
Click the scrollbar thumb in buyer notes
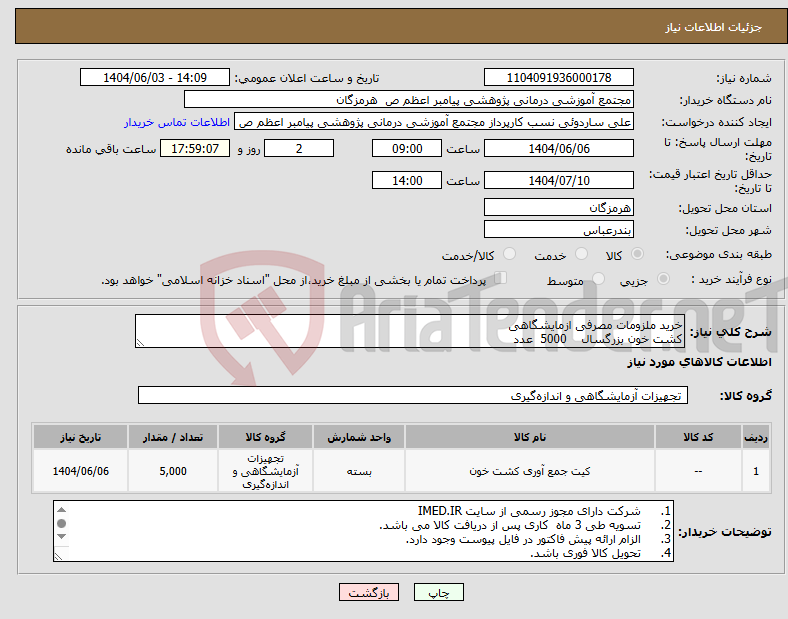click(x=61, y=524)
